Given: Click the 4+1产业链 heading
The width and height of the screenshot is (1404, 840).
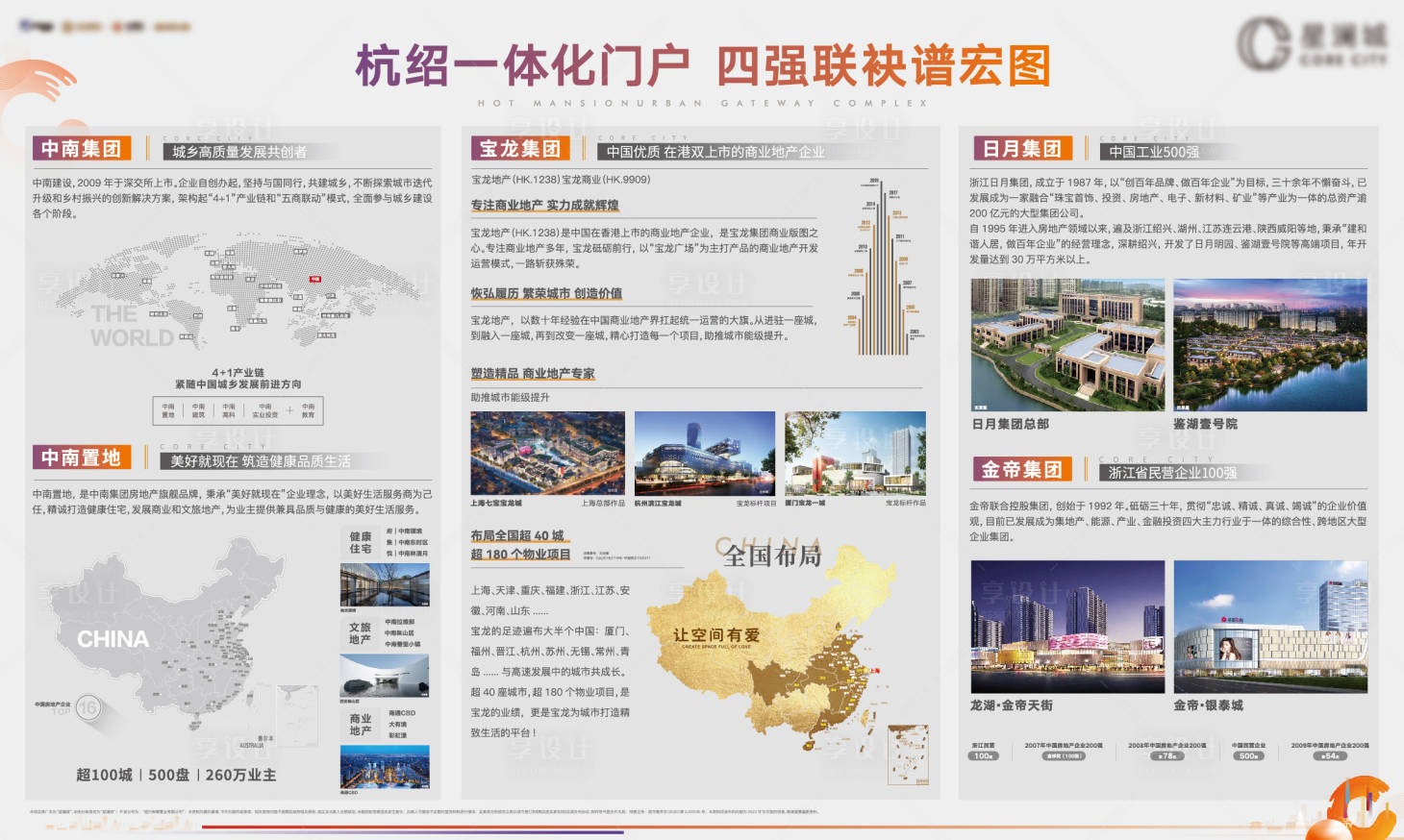Looking at the screenshot, I should pyautogui.click(x=238, y=372).
